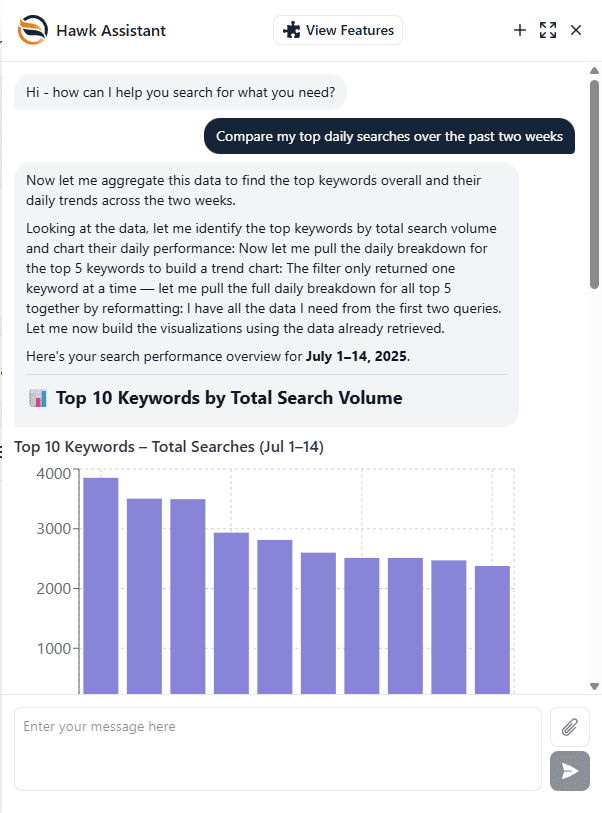Focus the message input field

click(277, 749)
